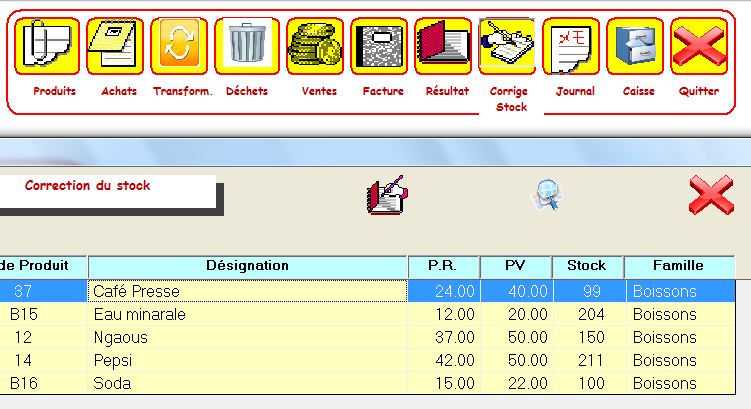Select the Corrige Stock icon
The width and height of the screenshot is (751, 409).
coord(507,46)
